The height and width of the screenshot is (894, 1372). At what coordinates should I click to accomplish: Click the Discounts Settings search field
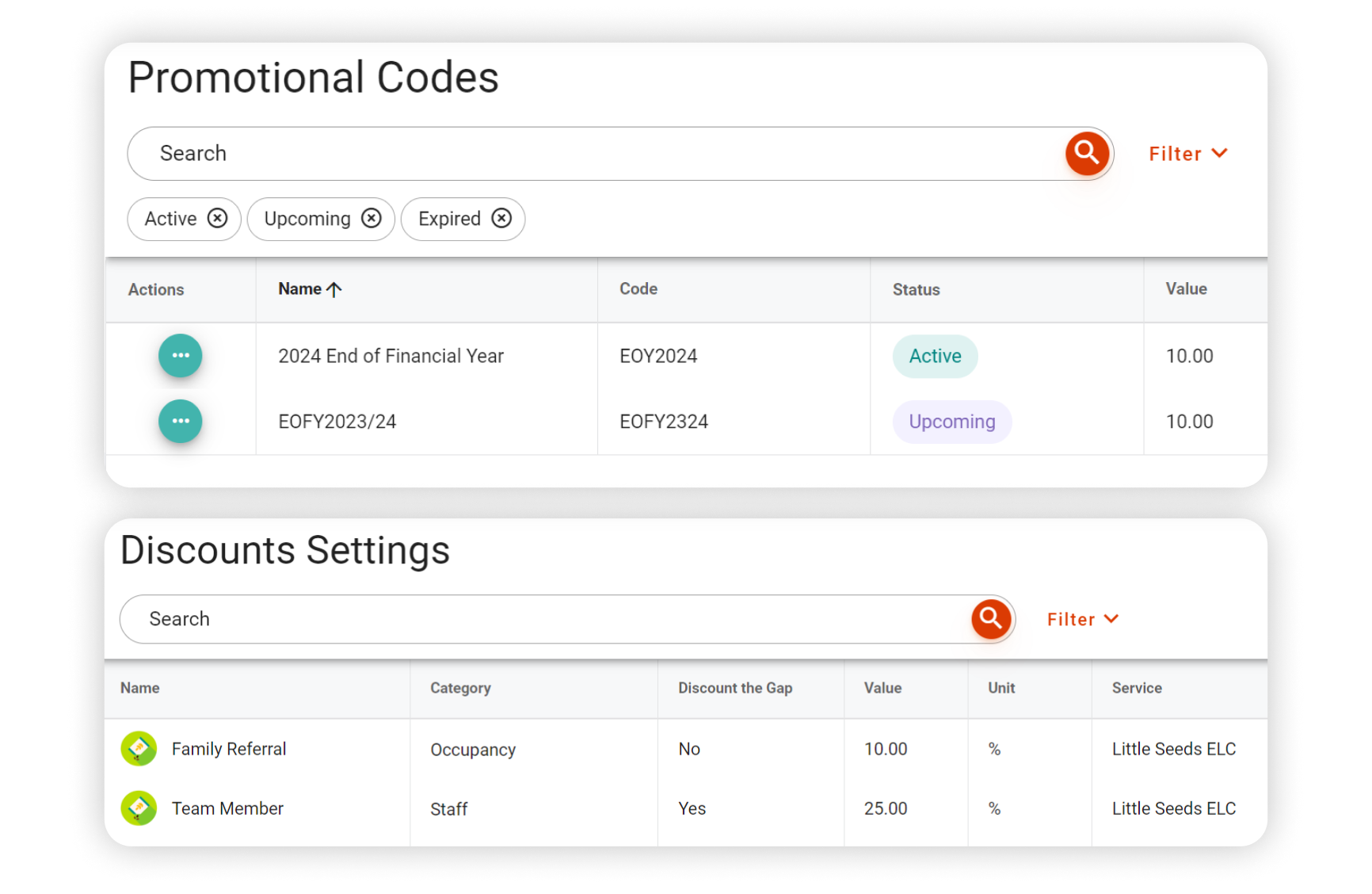tap(475, 619)
